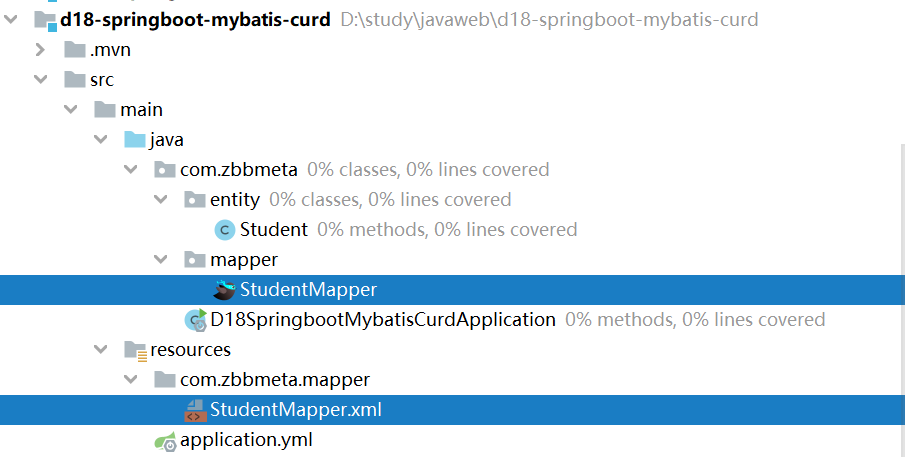Select com.zbbmeta.mapper package under resources
Viewport: 905px width, 457px height.
(x=275, y=380)
